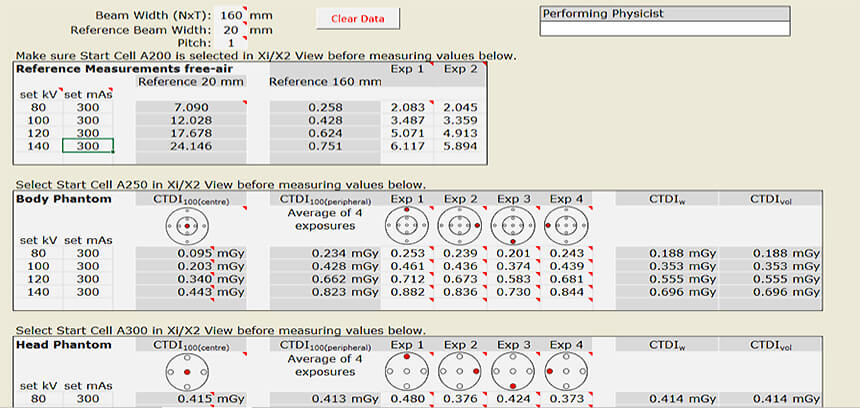The height and width of the screenshot is (408, 860).
Task: Click the Body Phantom Exp 2 position icon
Action: tap(460, 226)
